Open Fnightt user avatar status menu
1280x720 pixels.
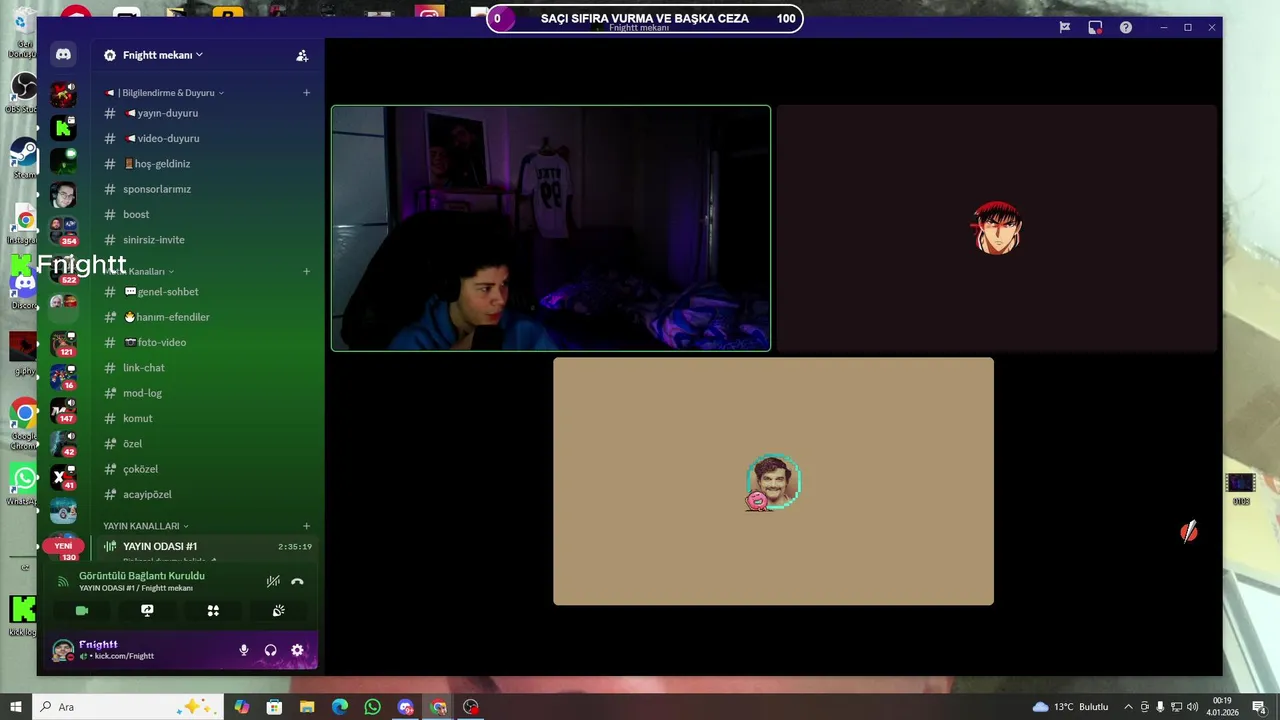click(x=63, y=650)
